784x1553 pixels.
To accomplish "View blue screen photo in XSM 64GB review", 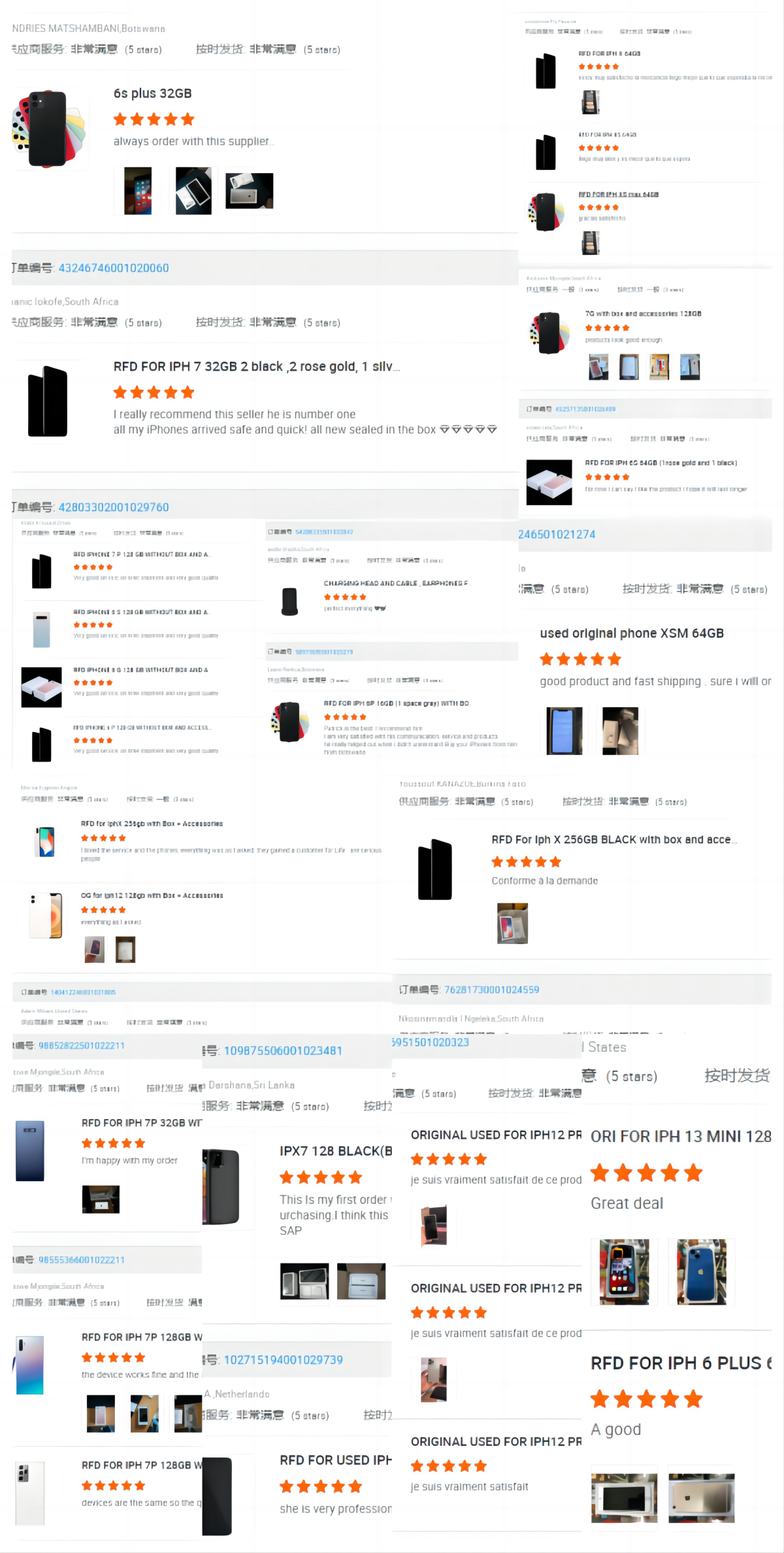I will click(x=564, y=731).
